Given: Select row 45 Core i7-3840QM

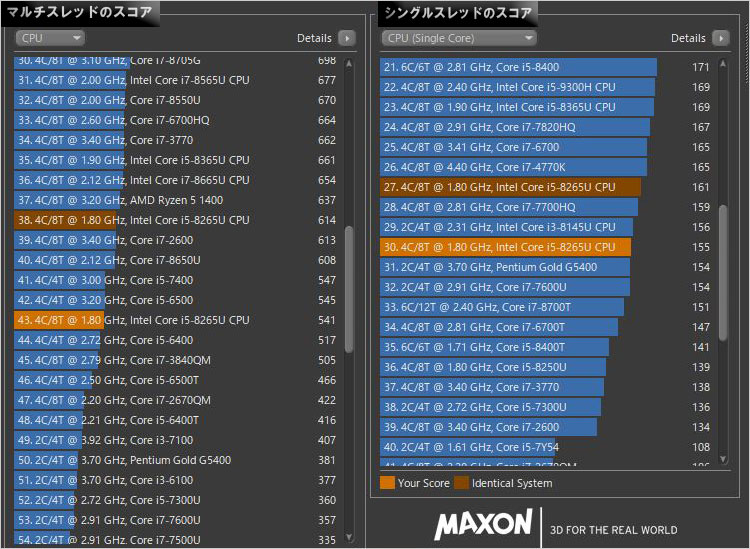Looking at the screenshot, I should [175, 360].
